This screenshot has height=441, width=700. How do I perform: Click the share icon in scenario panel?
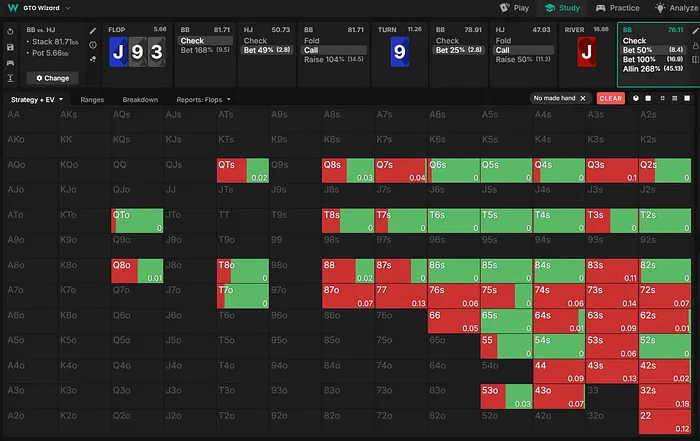[92, 59]
